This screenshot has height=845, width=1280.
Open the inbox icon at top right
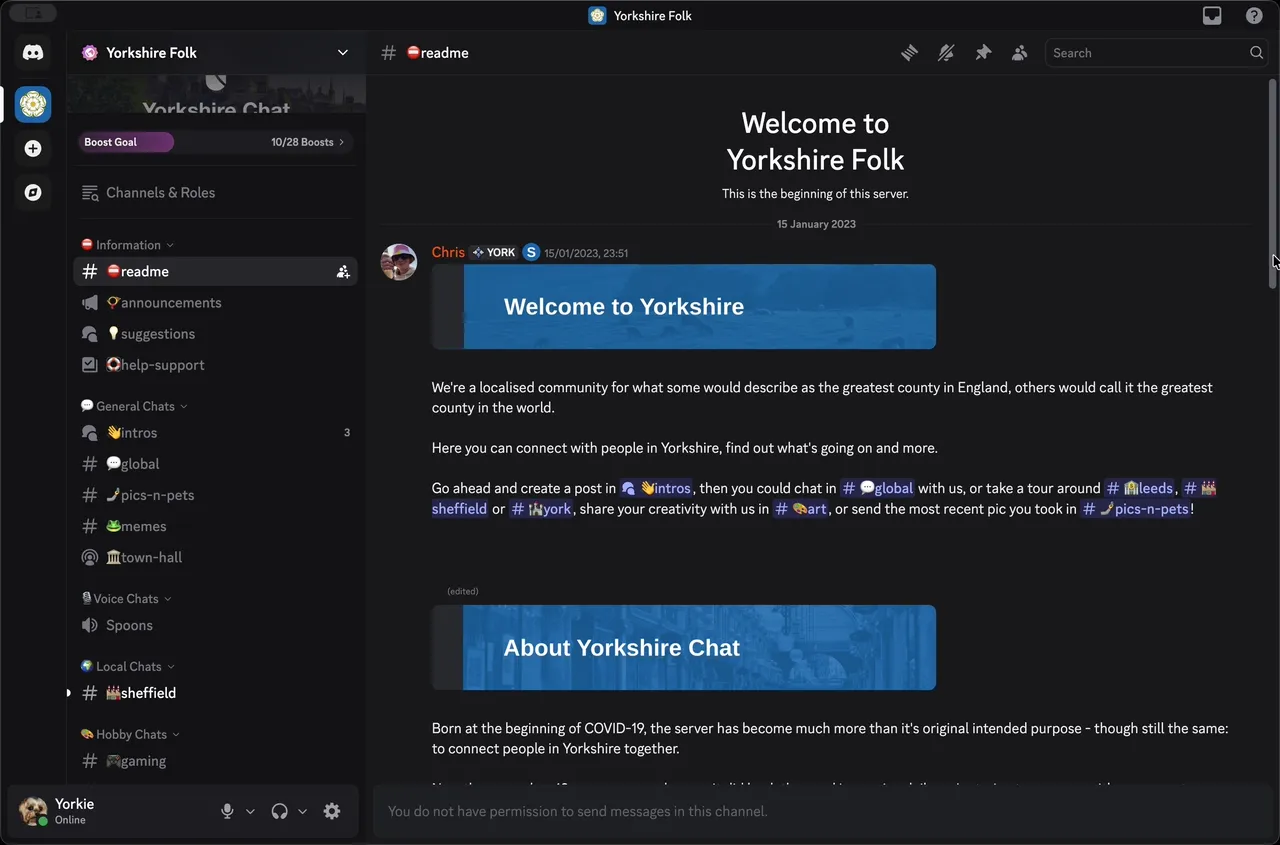tap(1212, 16)
